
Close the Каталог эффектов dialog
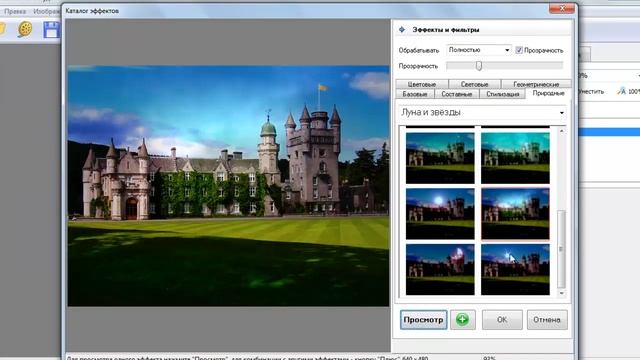click(562, 8)
